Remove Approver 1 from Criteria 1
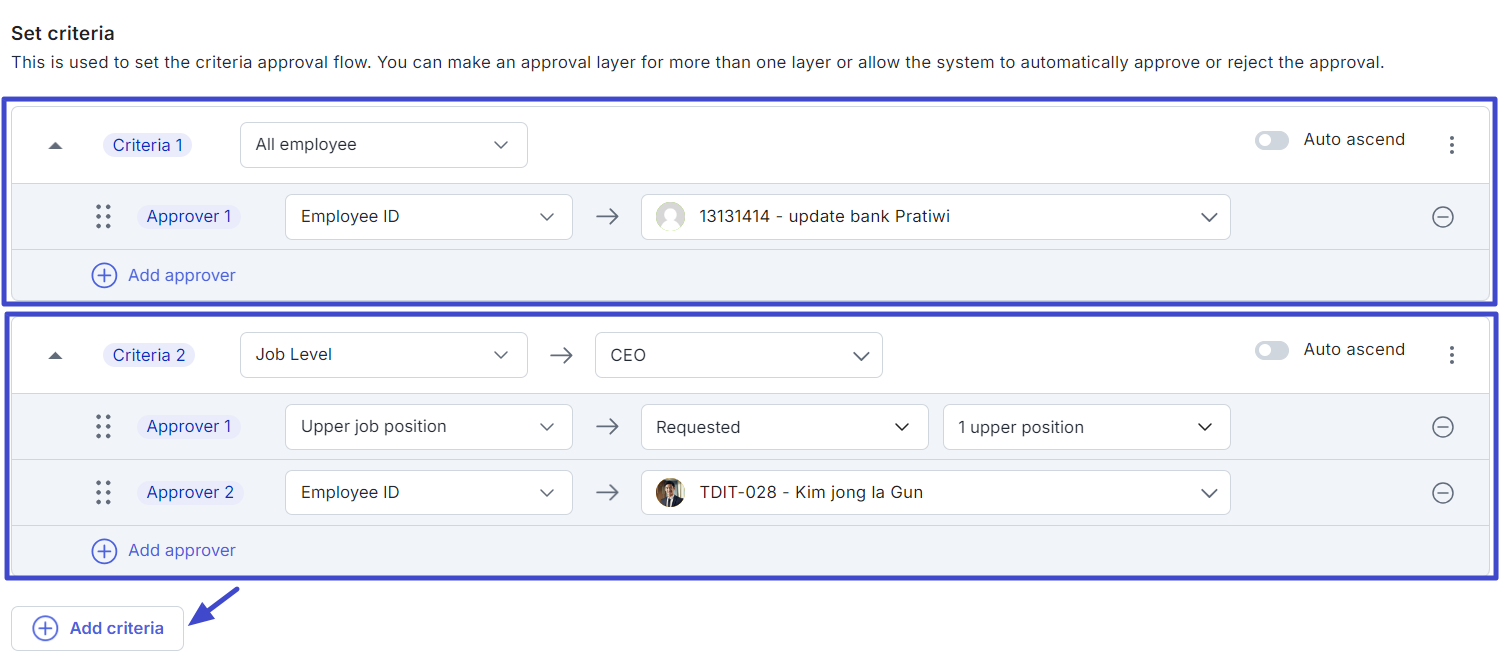 coord(1442,217)
